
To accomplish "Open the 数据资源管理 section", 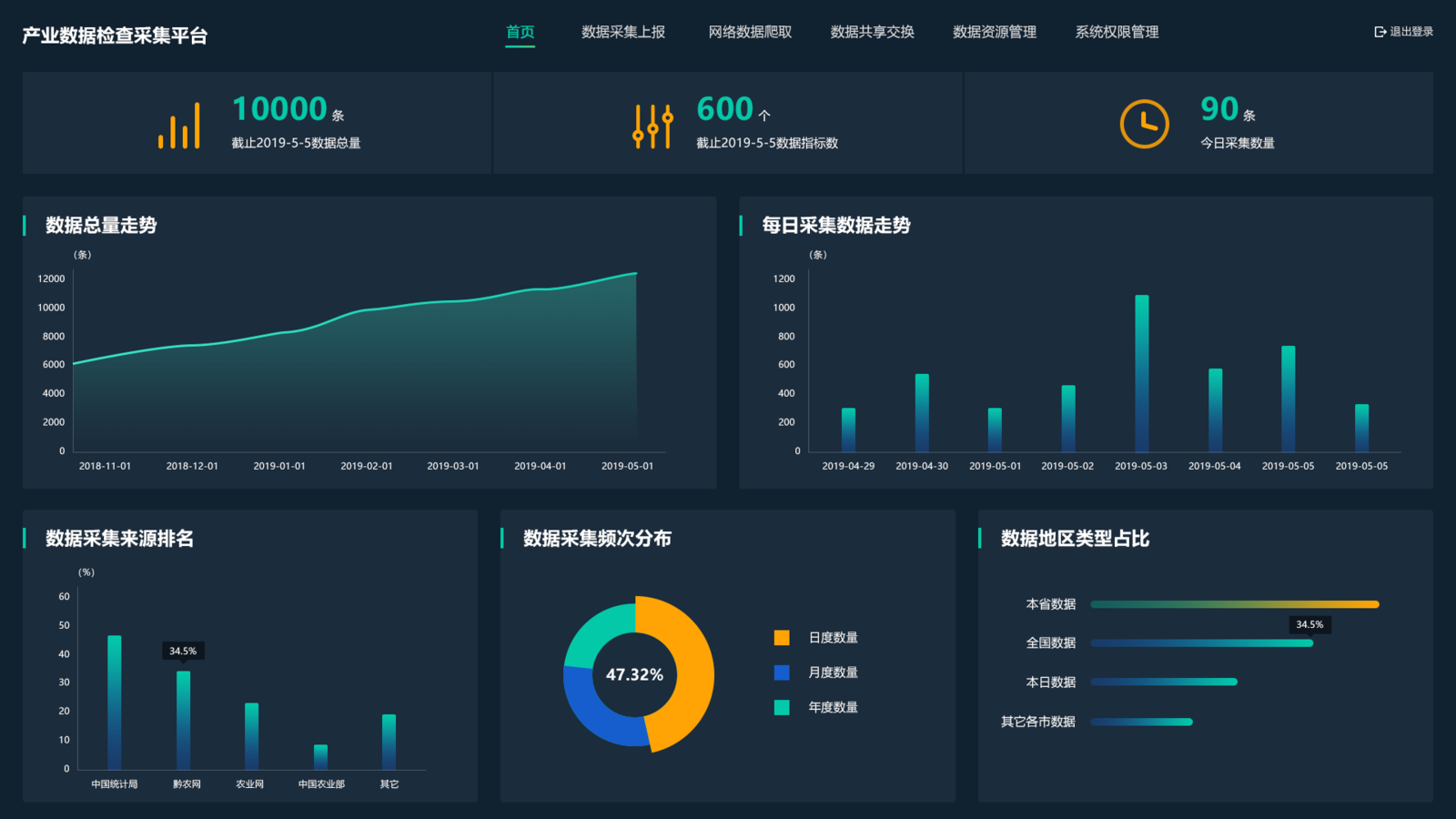I will pyautogui.click(x=993, y=32).
